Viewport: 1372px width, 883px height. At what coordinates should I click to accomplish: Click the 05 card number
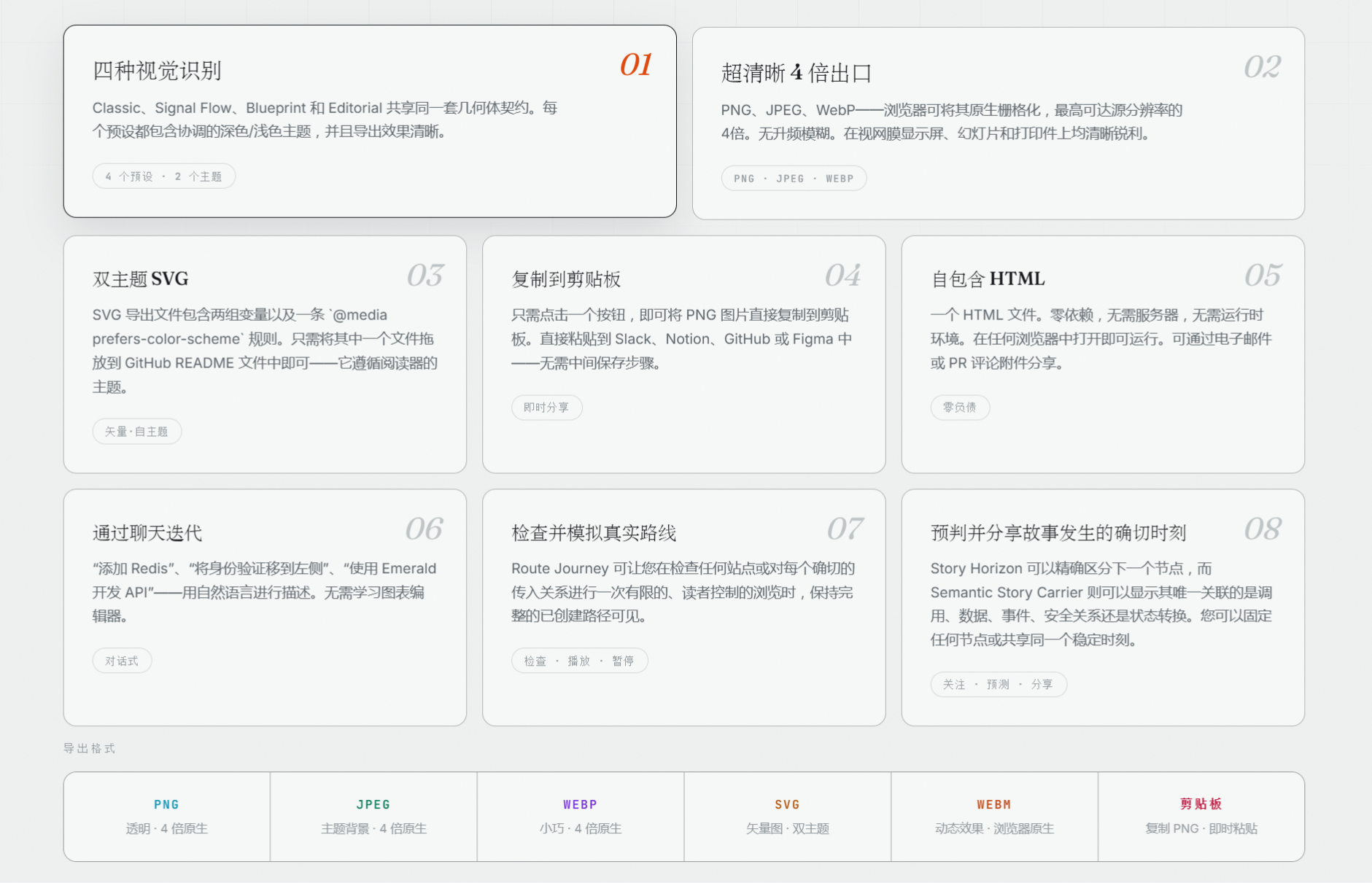coord(1263,276)
